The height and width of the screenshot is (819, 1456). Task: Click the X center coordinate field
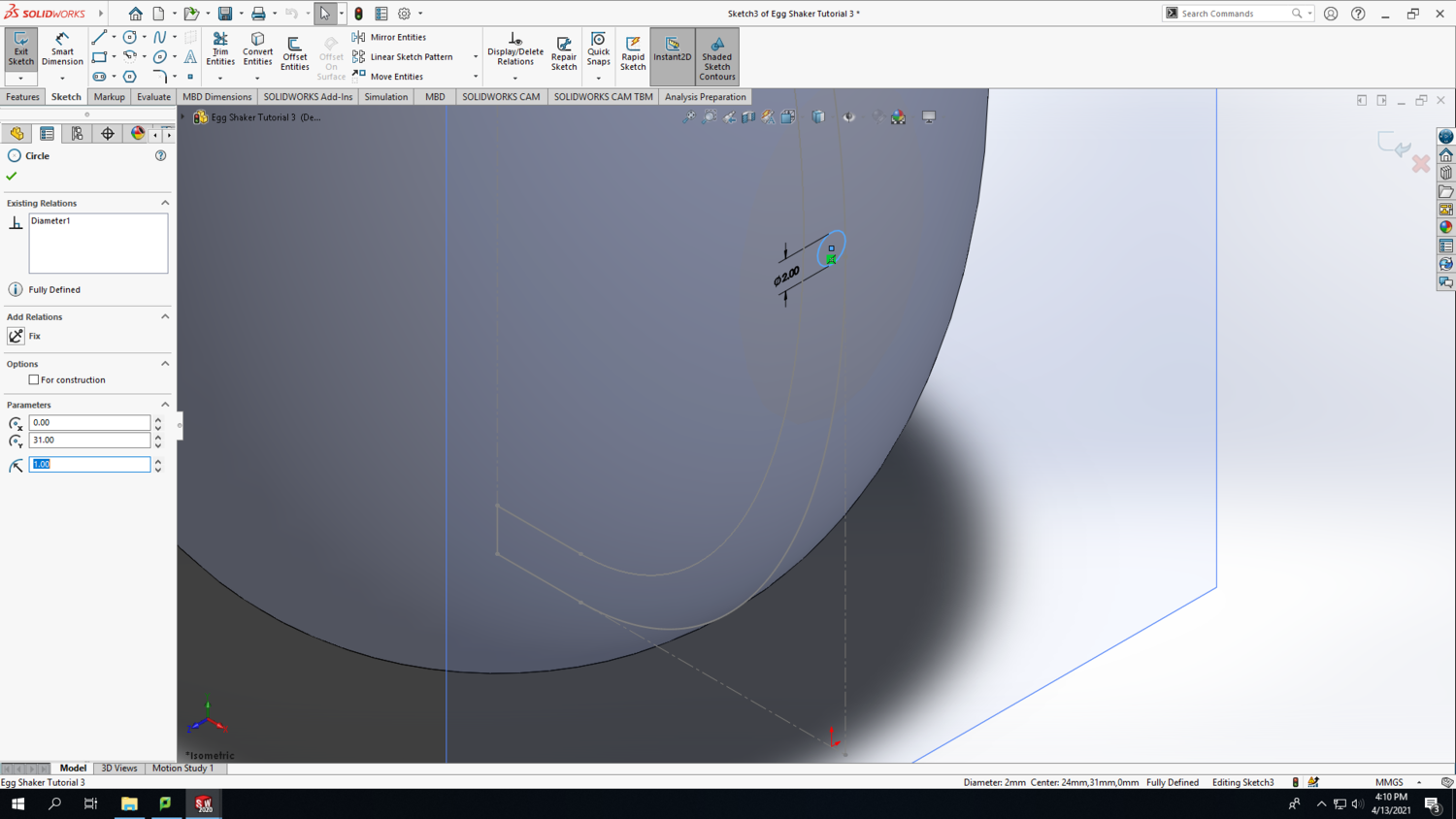pyautogui.click(x=89, y=423)
